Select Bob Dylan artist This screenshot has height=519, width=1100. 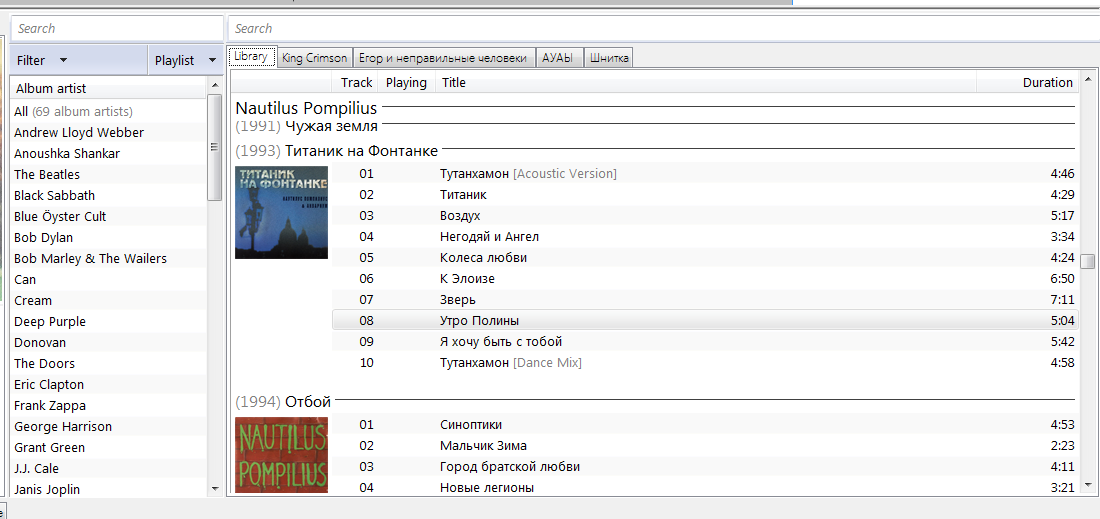pyautogui.click(x=109, y=238)
